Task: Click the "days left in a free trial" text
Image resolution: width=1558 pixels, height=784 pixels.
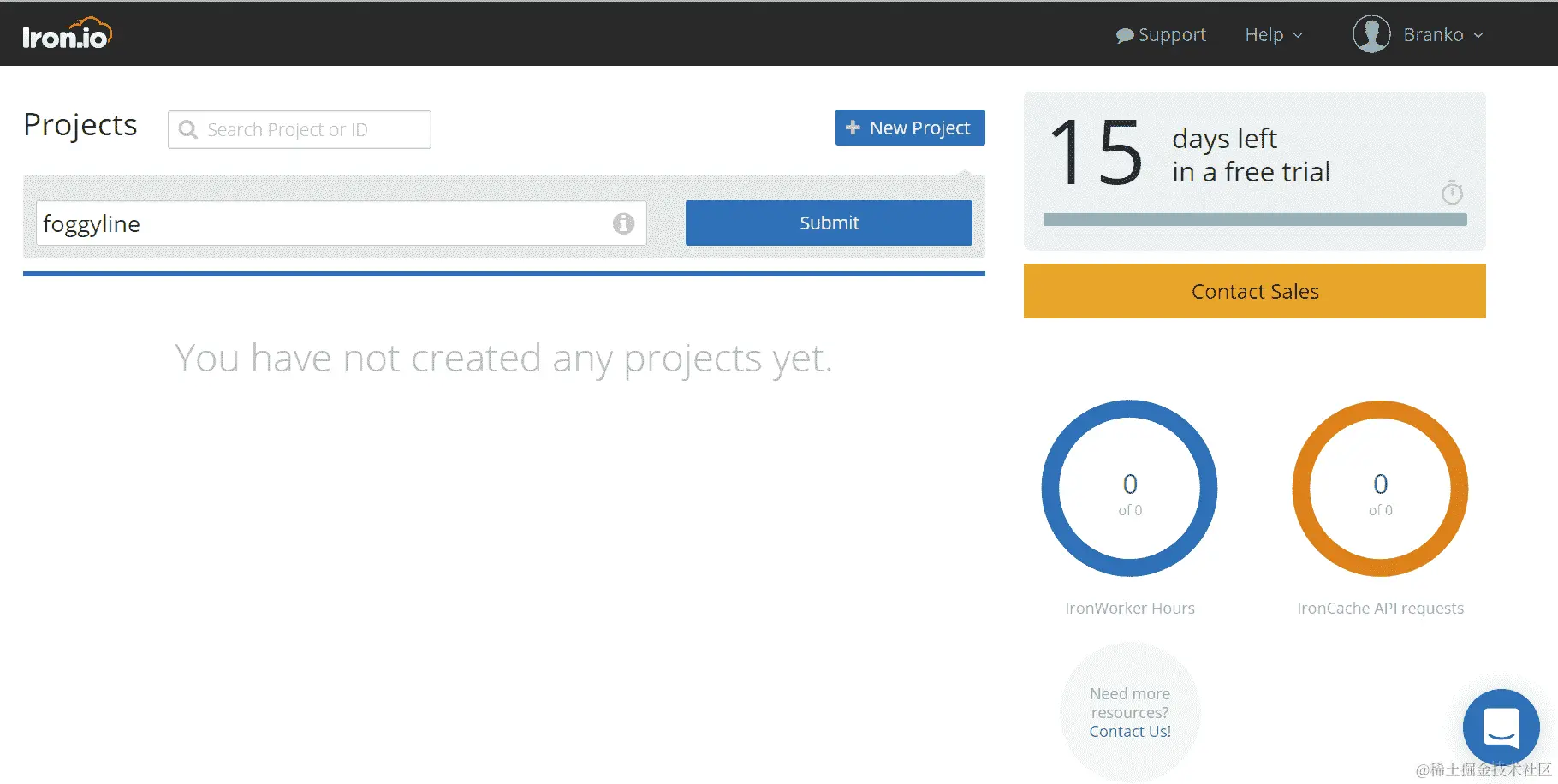Action: [x=1251, y=155]
